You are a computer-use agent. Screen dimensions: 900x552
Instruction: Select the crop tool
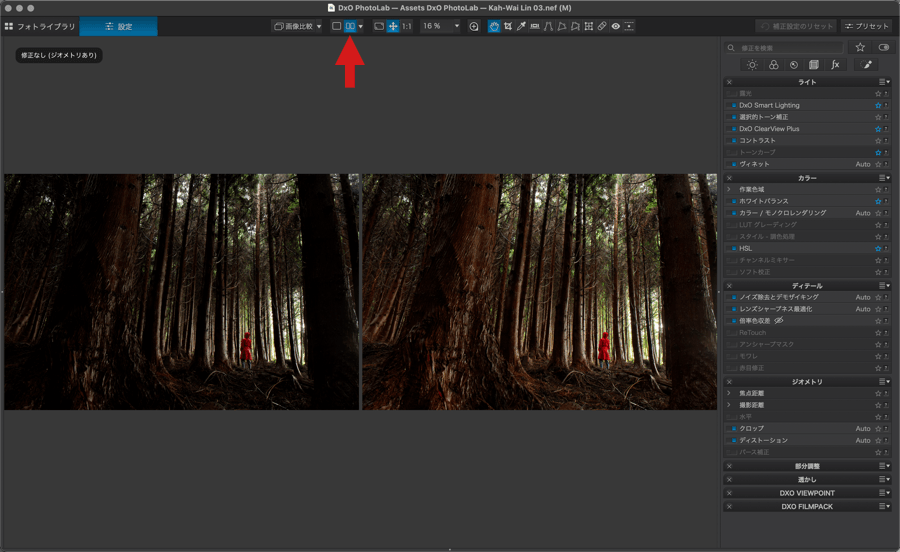[x=507, y=26]
